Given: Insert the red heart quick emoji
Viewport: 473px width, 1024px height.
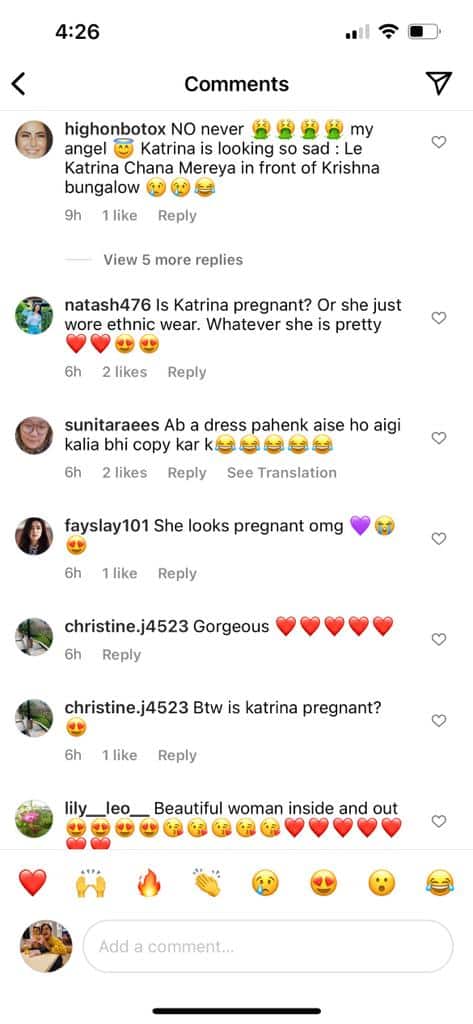Looking at the screenshot, I should (32, 883).
